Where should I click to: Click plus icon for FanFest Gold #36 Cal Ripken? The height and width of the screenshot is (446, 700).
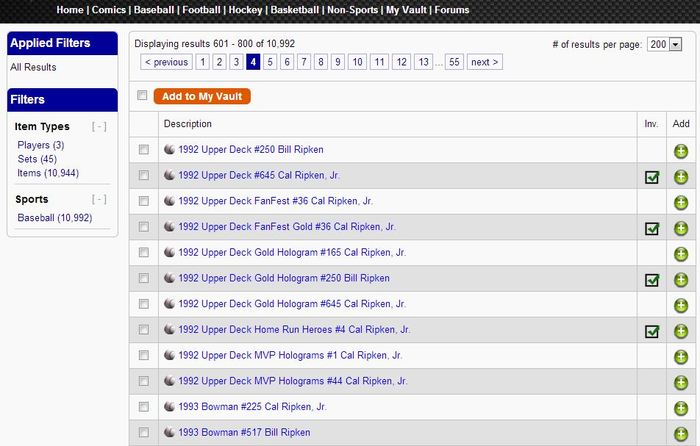(681, 229)
